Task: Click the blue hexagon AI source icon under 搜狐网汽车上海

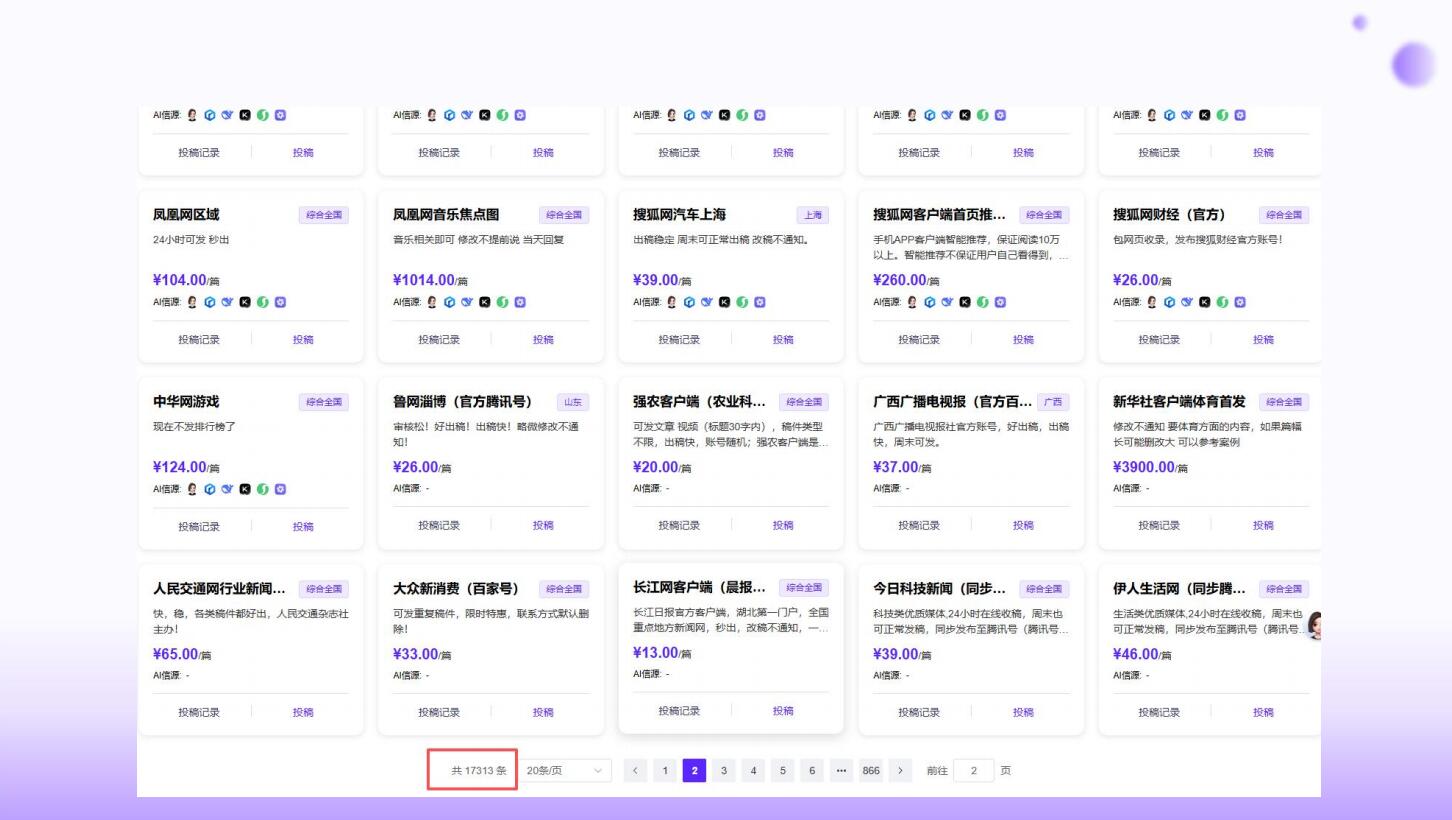Action: point(691,301)
